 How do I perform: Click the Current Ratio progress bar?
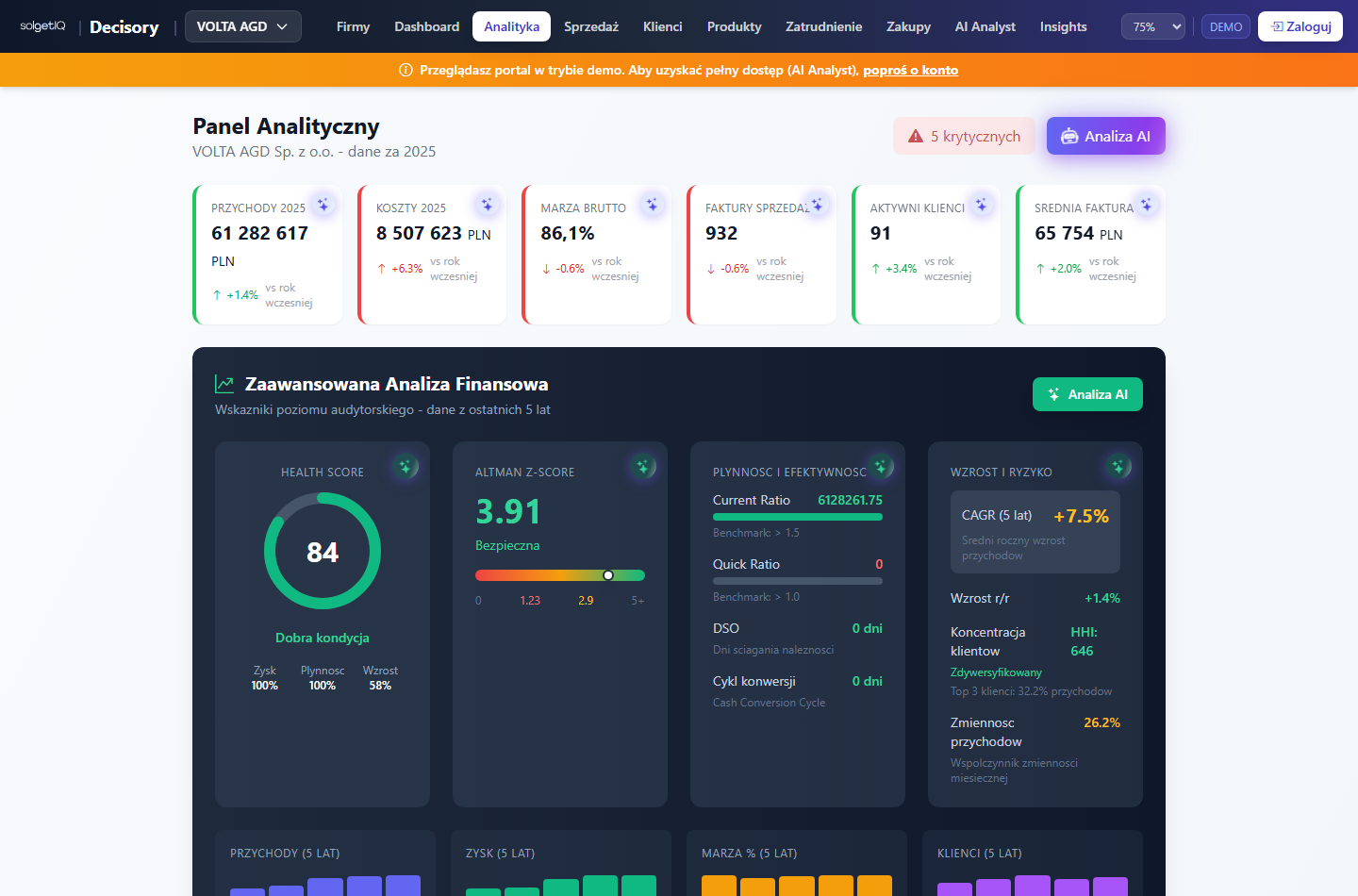click(x=798, y=517)
